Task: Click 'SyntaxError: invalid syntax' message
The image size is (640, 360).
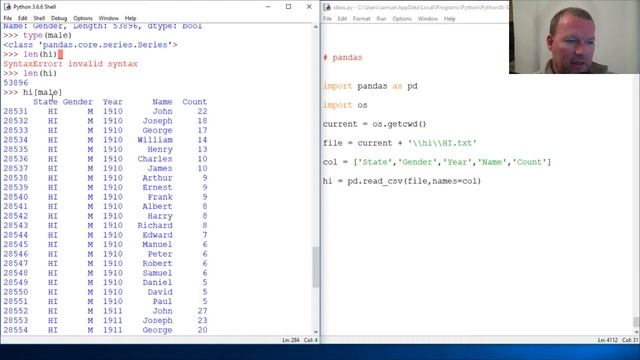Action: point(71,64)
